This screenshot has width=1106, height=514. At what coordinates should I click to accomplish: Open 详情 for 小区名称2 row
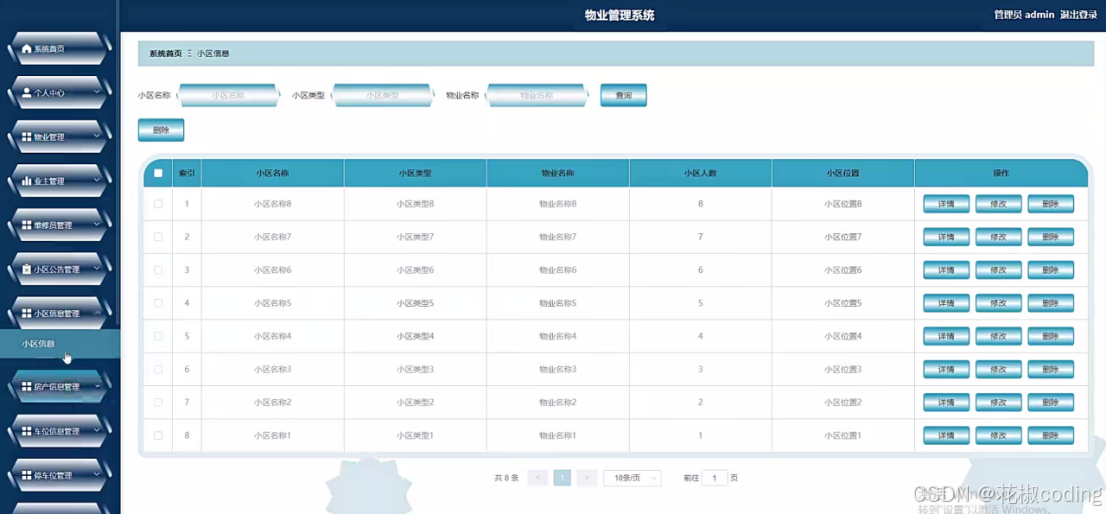click(946, 403)
